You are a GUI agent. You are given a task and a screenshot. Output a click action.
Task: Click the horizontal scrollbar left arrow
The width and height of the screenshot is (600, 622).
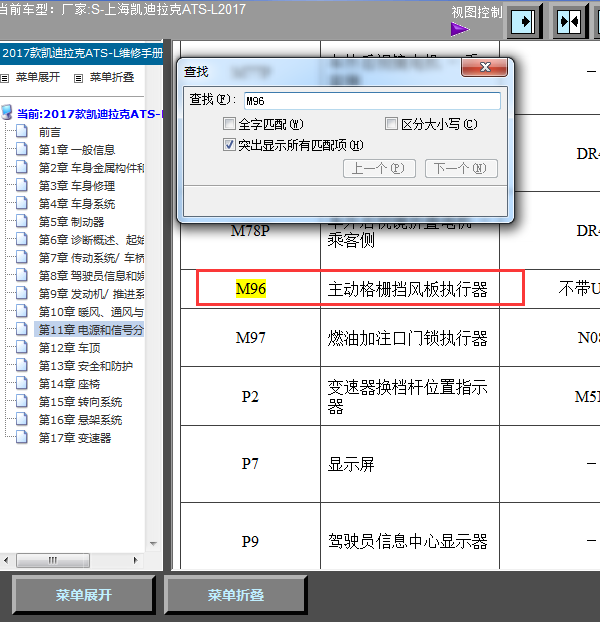6,561
